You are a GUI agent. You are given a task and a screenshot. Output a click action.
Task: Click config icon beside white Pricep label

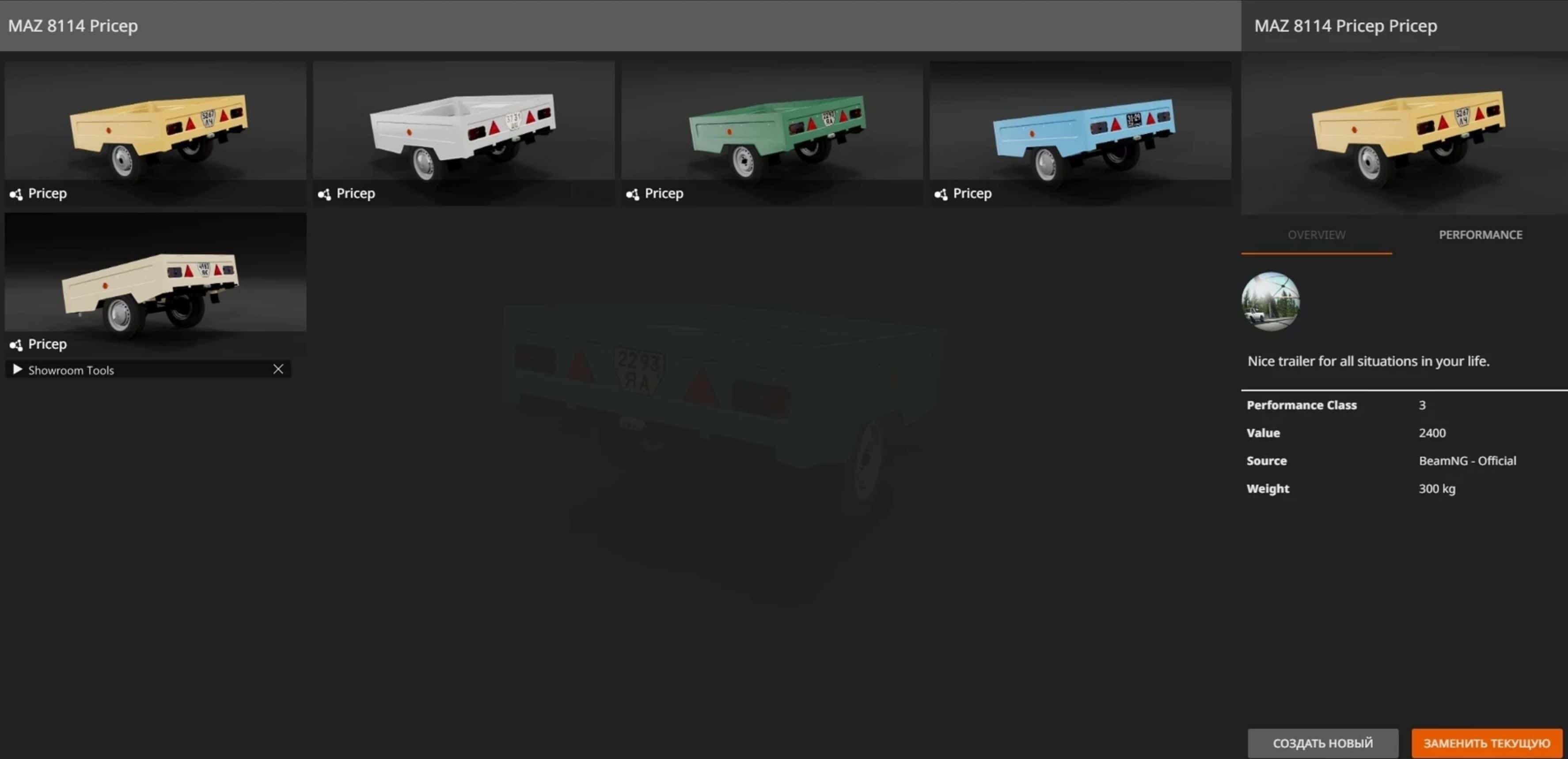pyautogui.click(x=324, y=194)
